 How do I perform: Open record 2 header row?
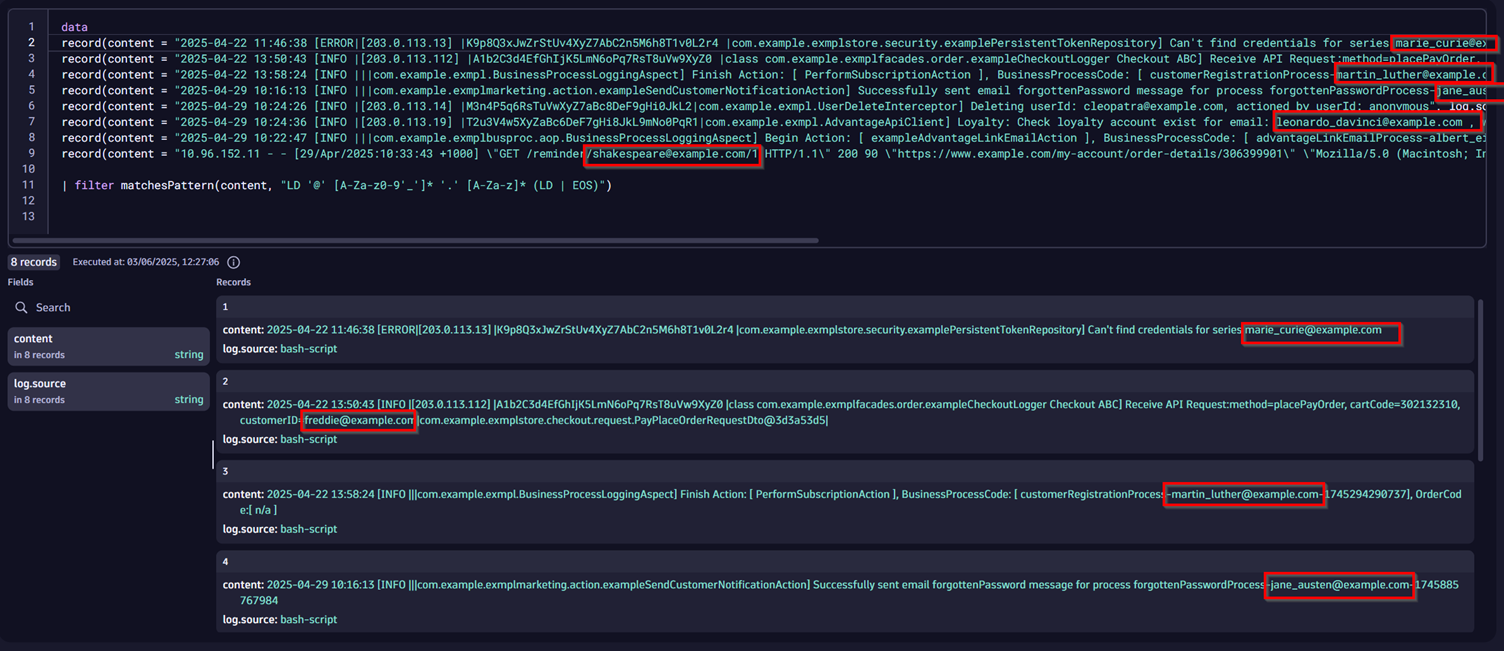845,381
